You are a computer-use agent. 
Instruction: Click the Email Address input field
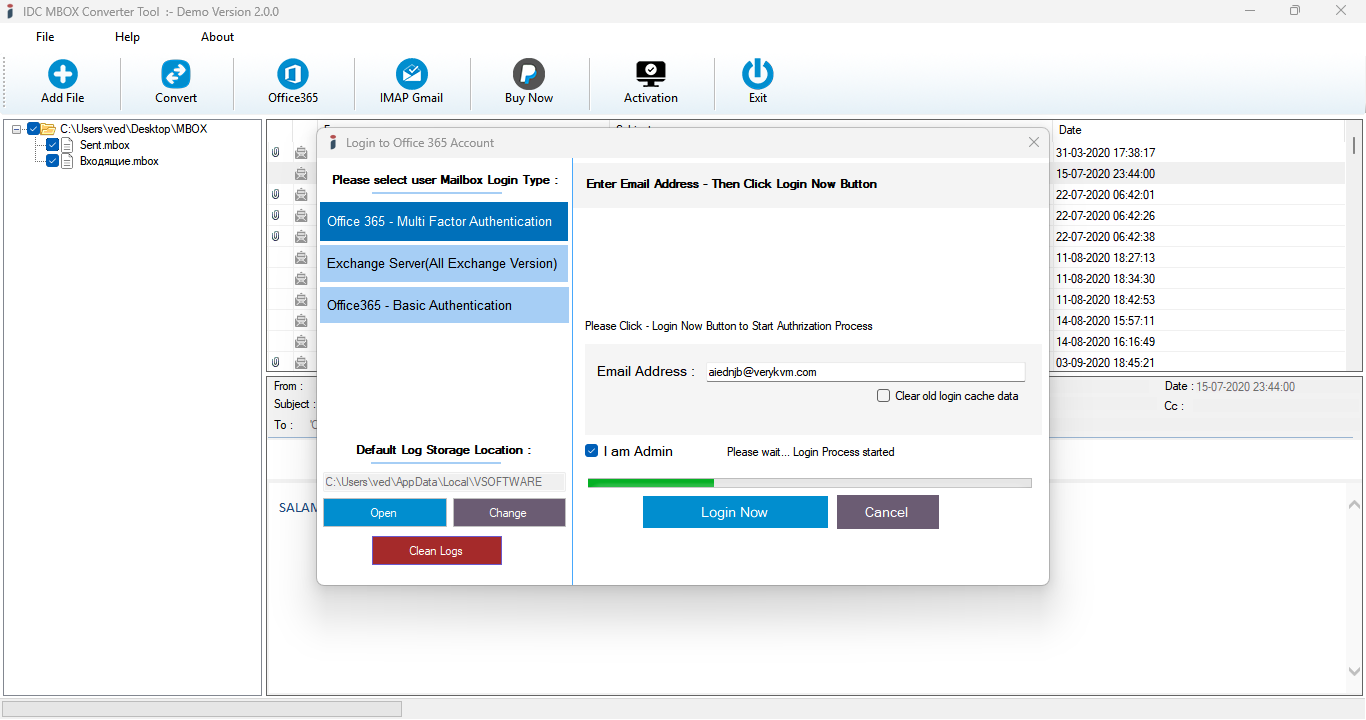point(865,372)
